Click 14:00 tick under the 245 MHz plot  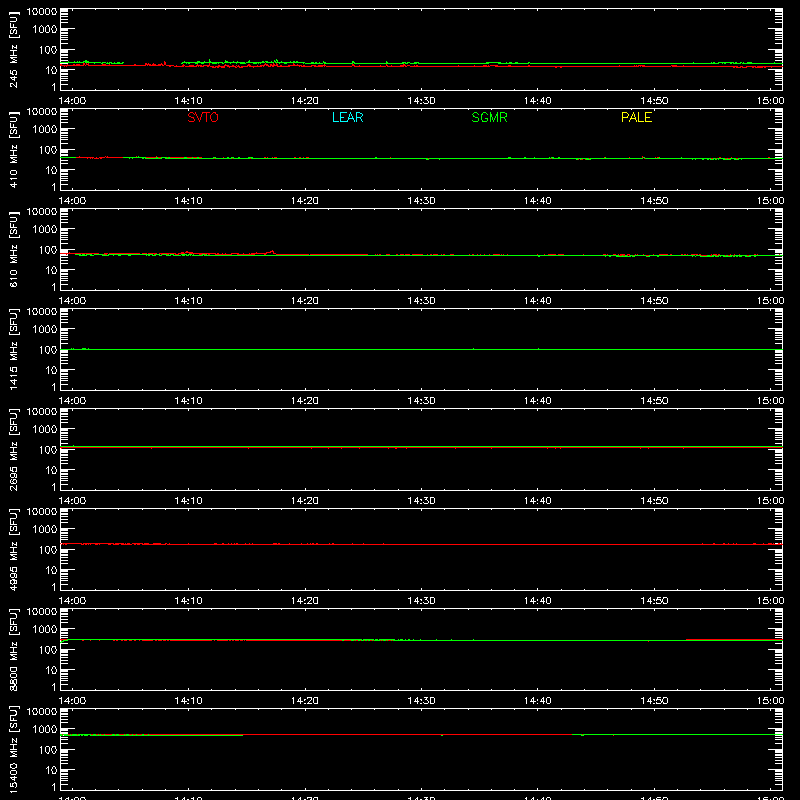[72, 101]
